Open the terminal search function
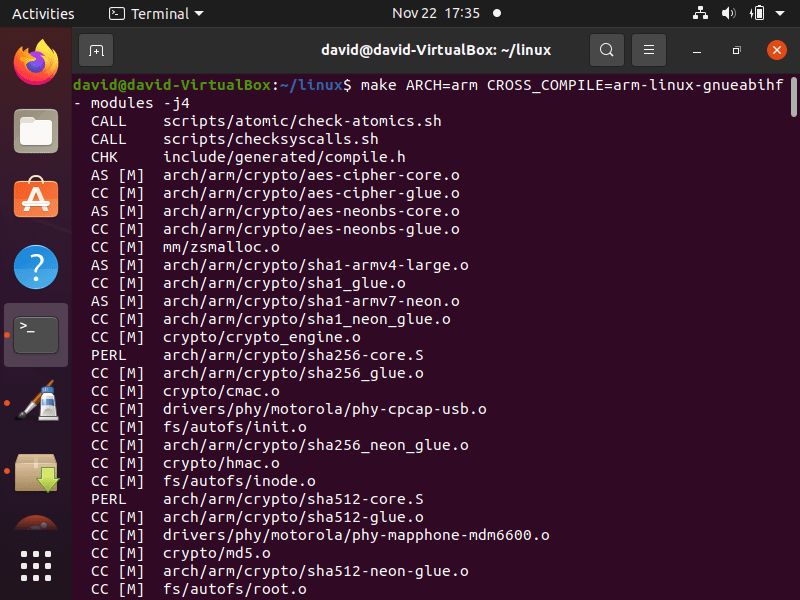Viewport: 800px width, 600px height. 607,49
